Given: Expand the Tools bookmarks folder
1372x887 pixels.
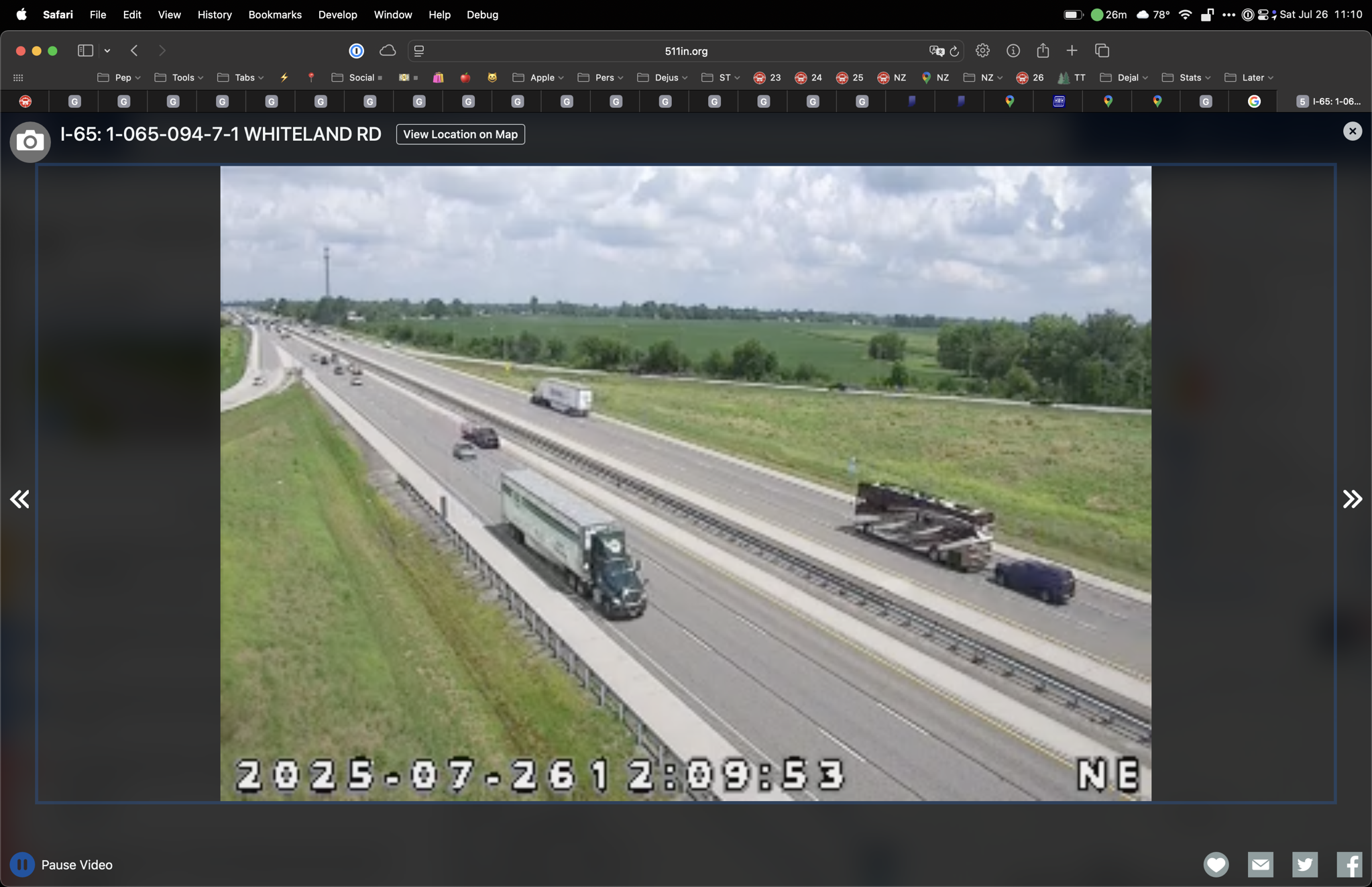Looking at the screenshot, I should (x=179, y=78).
